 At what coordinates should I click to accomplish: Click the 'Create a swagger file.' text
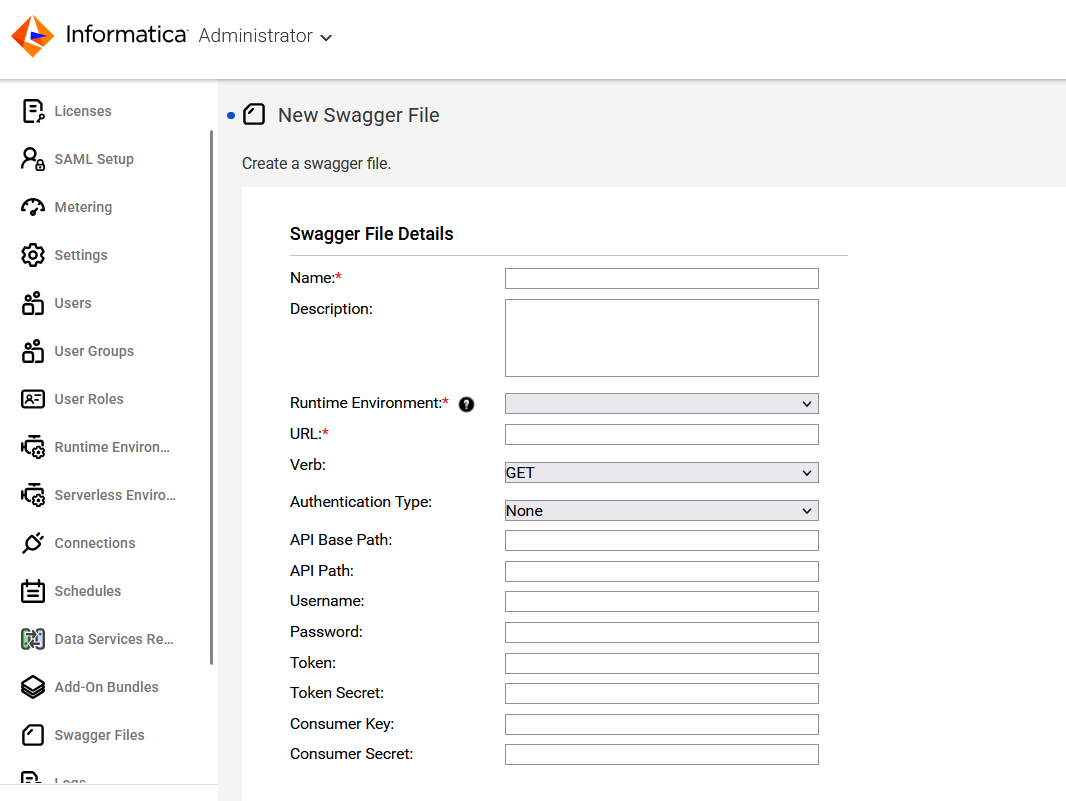(x=316, y=164)
